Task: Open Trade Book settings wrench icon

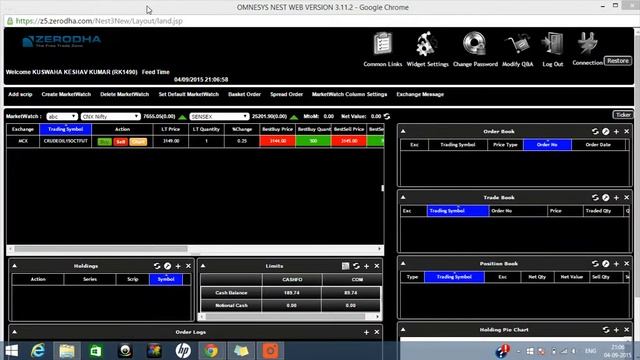Action: (x=606, y=198)
